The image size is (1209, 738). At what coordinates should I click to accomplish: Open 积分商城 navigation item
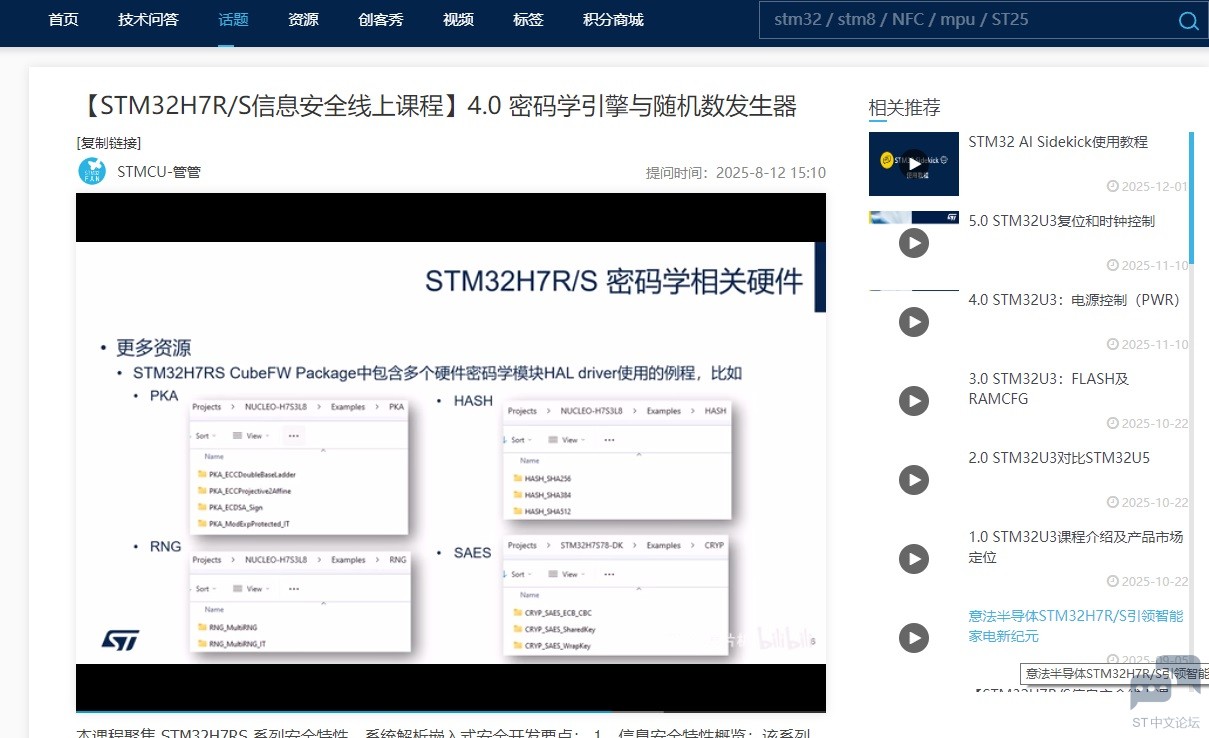[x=613, y=20]
